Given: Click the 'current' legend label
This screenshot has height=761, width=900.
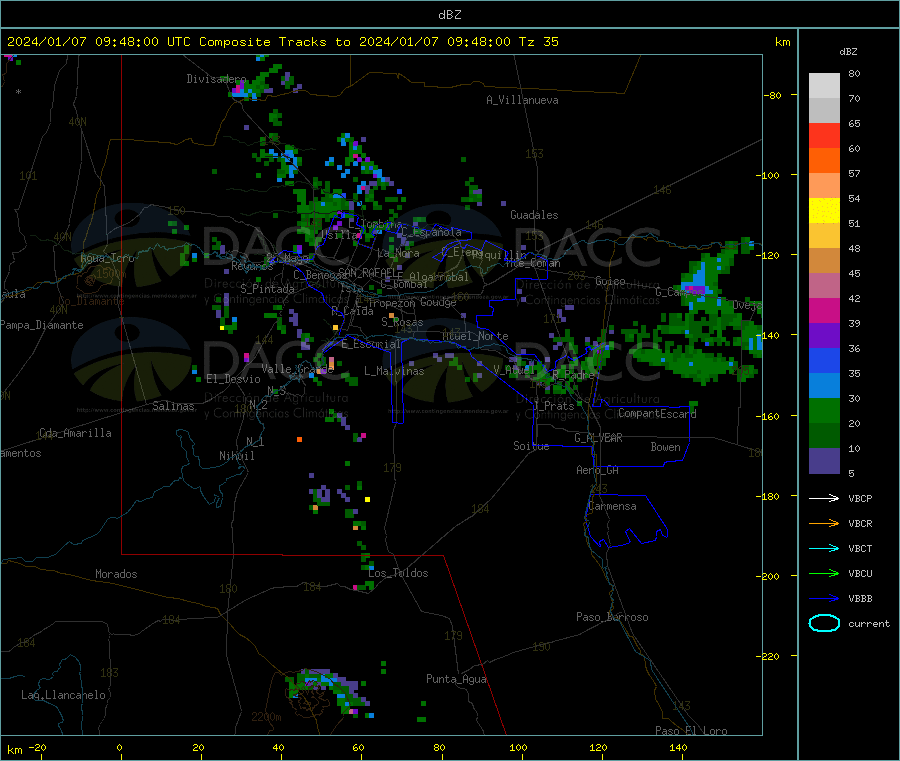Looking at the screenshot, I should (869, 624).
